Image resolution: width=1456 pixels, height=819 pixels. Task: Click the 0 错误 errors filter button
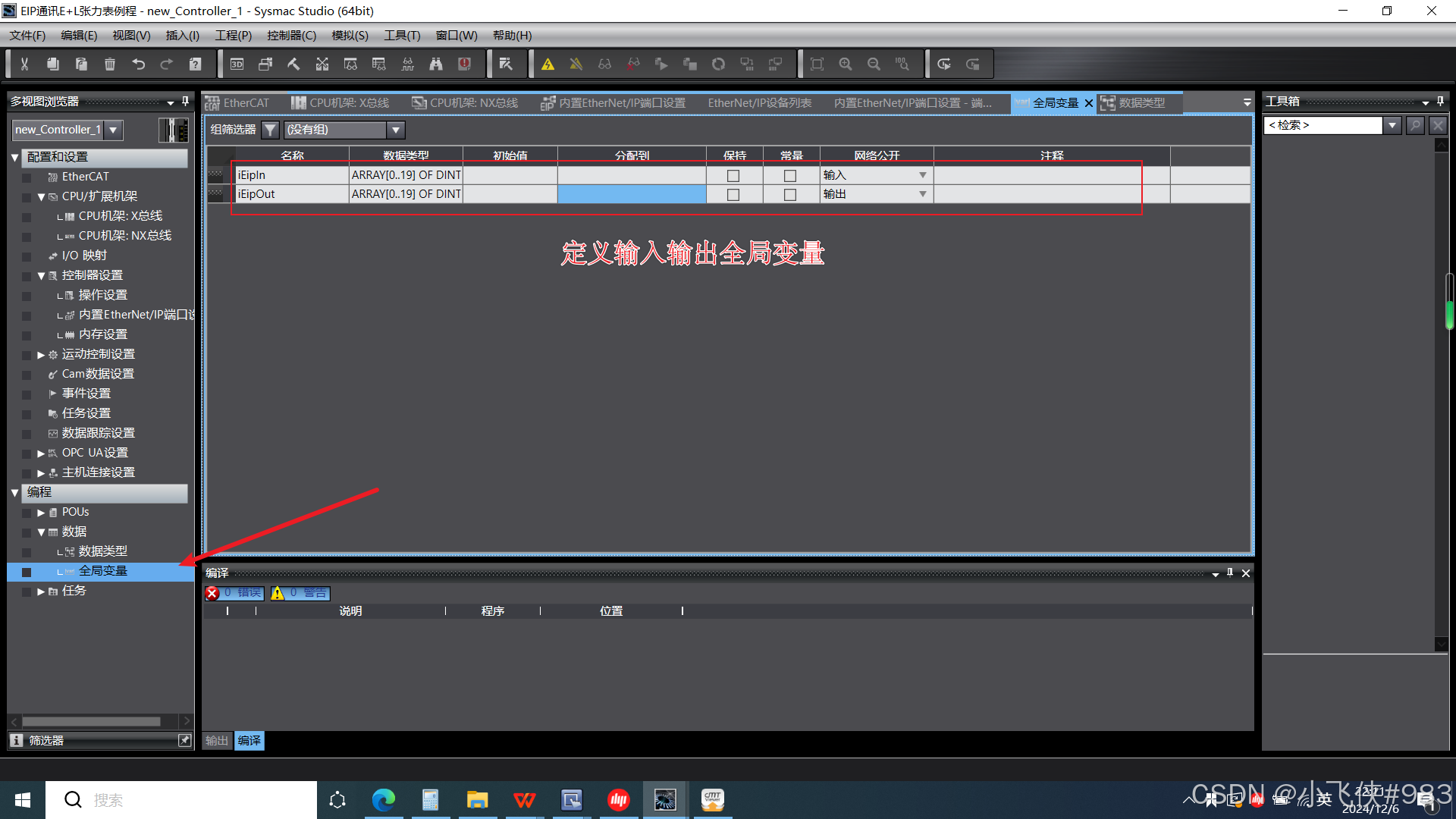click(234, 593)
